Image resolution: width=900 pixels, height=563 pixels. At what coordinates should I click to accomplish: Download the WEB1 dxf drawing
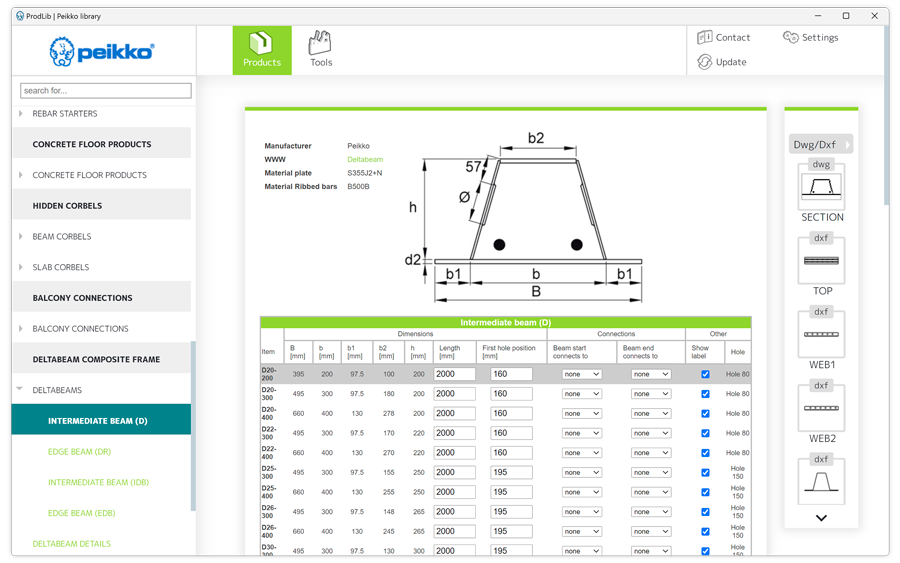[821, 334]
